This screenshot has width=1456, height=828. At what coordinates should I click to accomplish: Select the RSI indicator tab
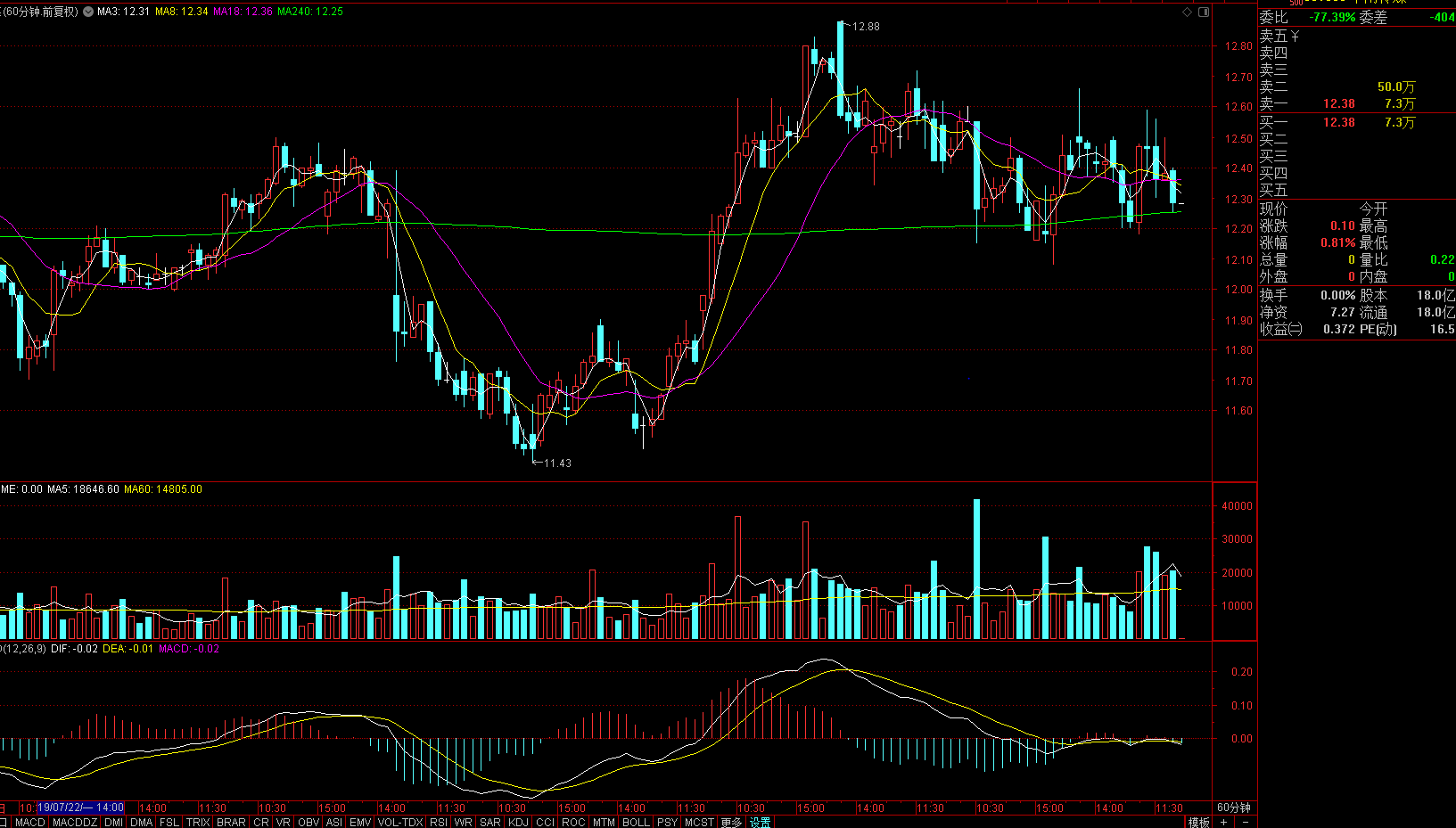click(438, 822)
